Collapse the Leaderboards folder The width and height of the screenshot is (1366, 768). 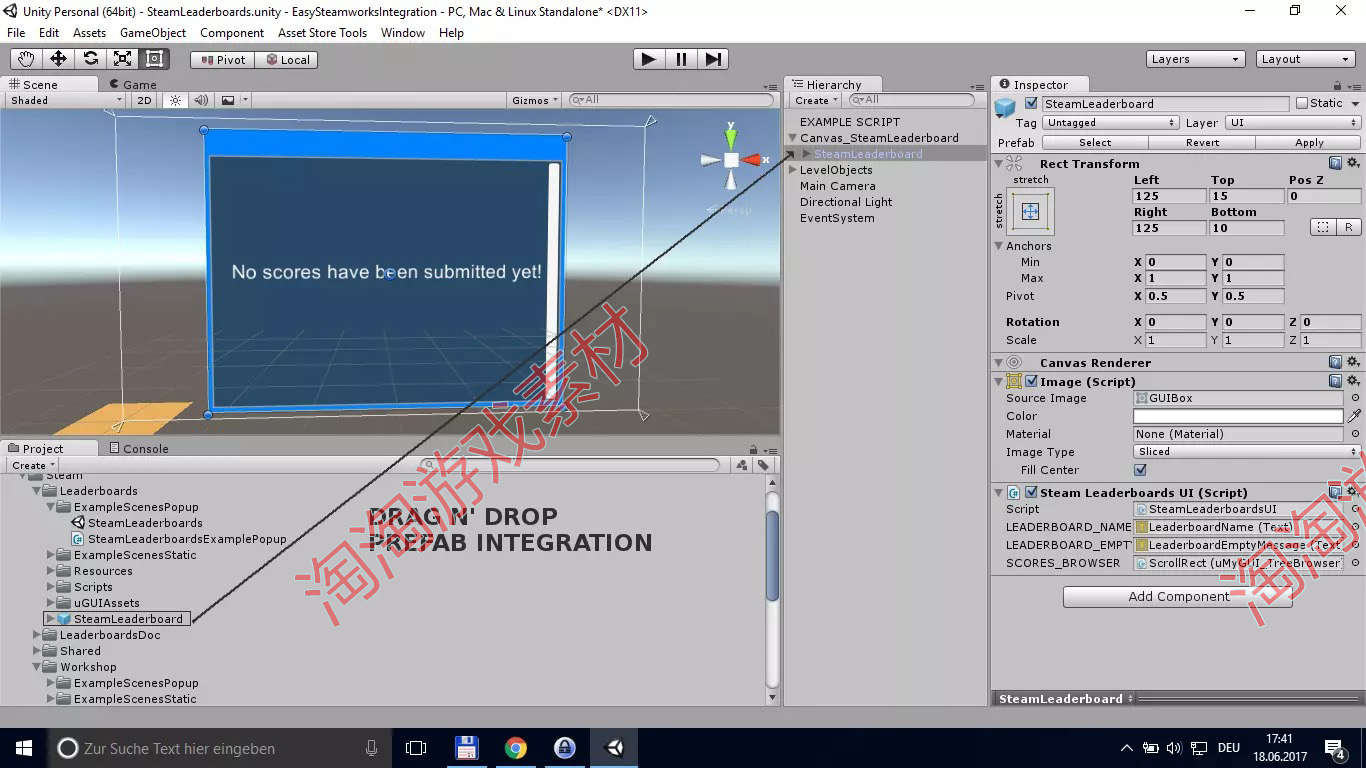[38, 491]
